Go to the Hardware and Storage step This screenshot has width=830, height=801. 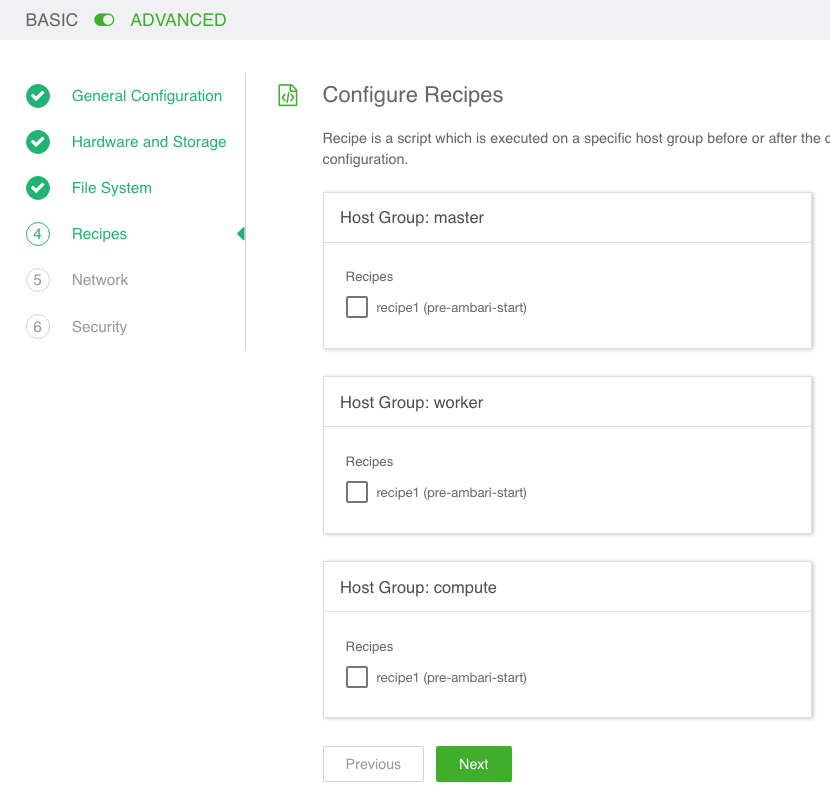tap(149, 142)
